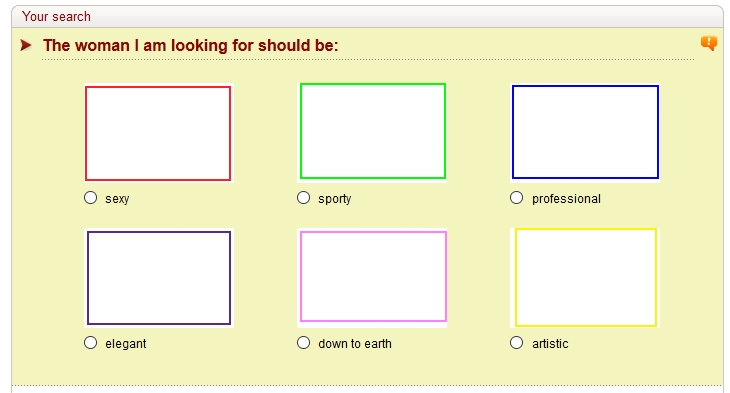Viewport: 730px width, 393px height.
Task: Click the red arrow beside the heading
Action: click(x=26, y=45)
